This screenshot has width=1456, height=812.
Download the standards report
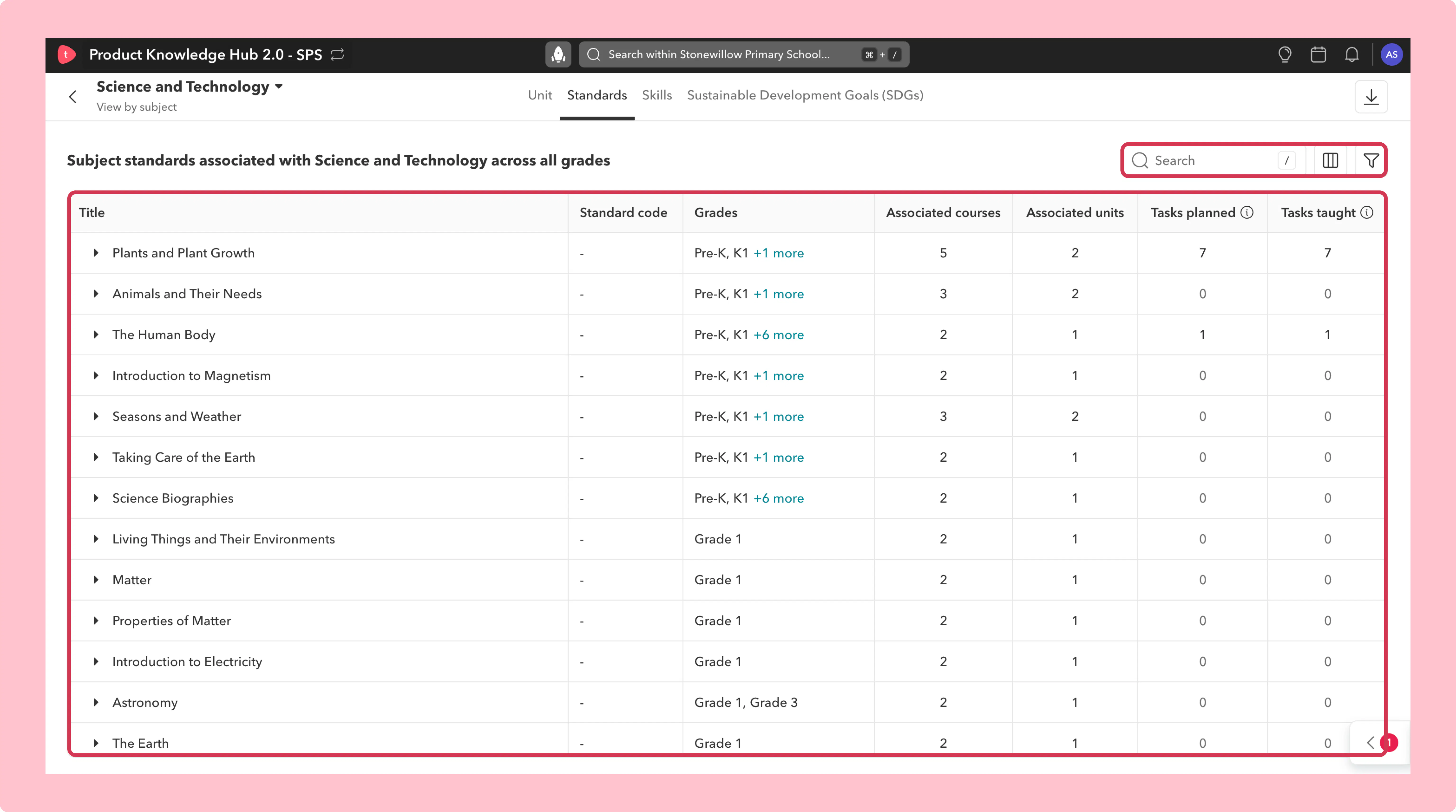[1371, 97]
